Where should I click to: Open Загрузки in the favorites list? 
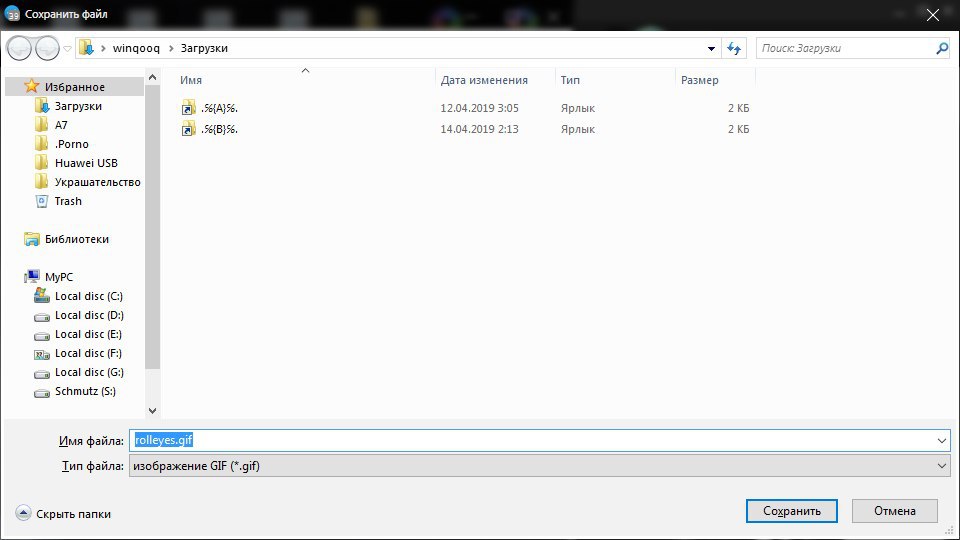78,106
